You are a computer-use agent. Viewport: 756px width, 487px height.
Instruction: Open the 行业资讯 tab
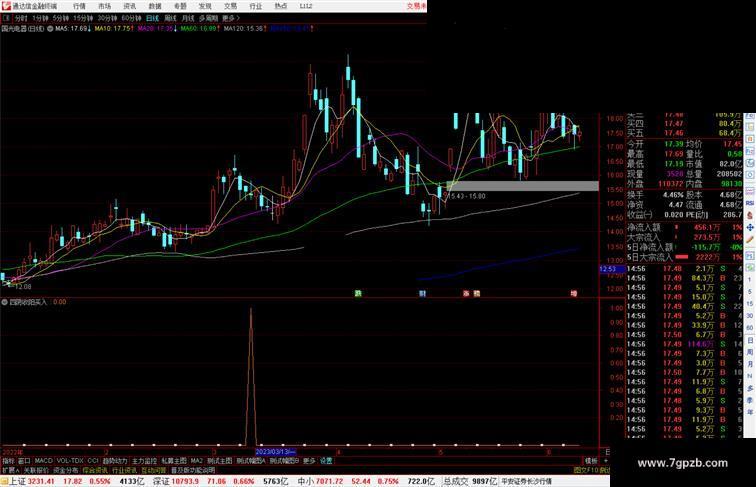pos(124,470)
